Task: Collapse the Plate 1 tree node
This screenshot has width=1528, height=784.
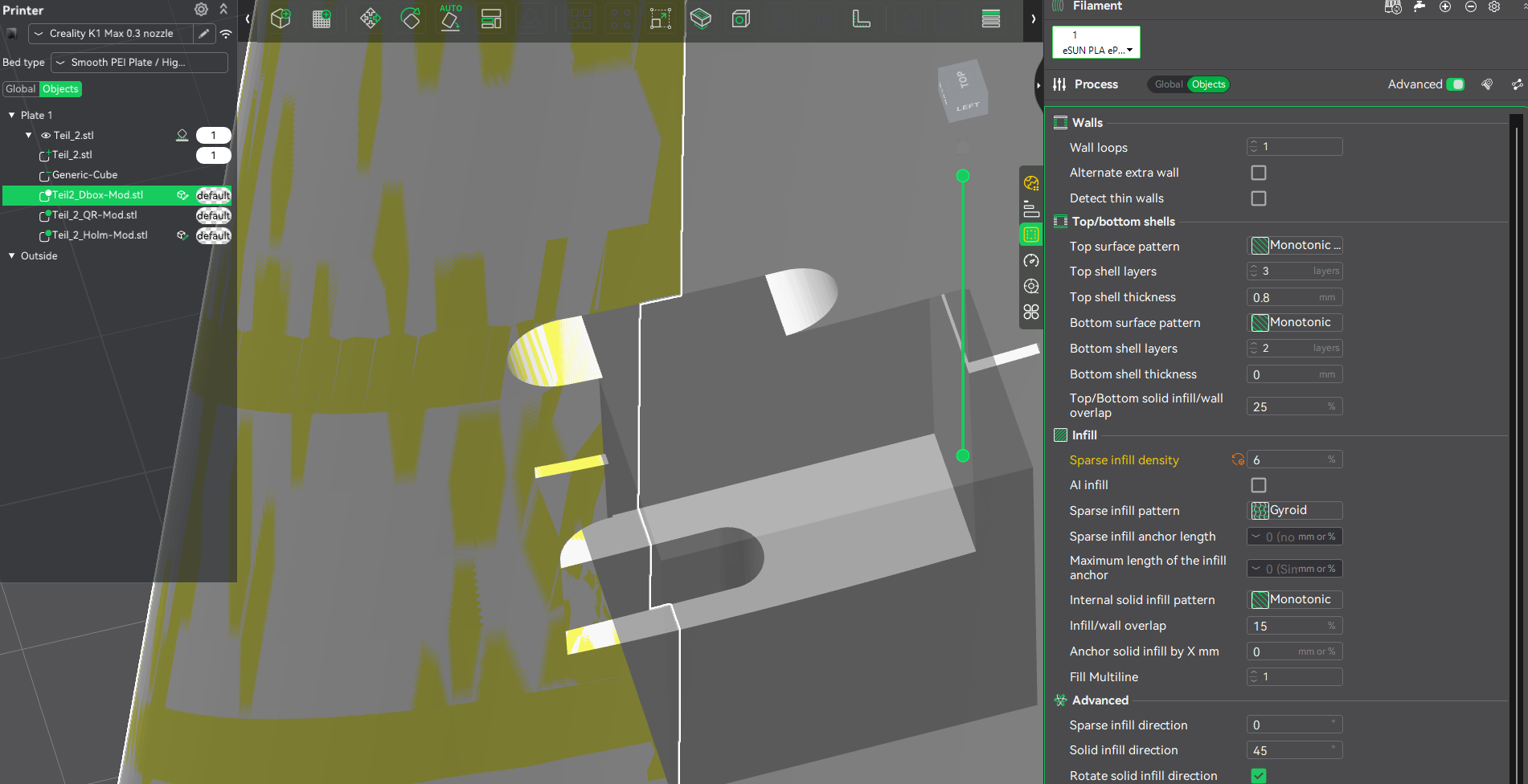Action: coord(12,116)
